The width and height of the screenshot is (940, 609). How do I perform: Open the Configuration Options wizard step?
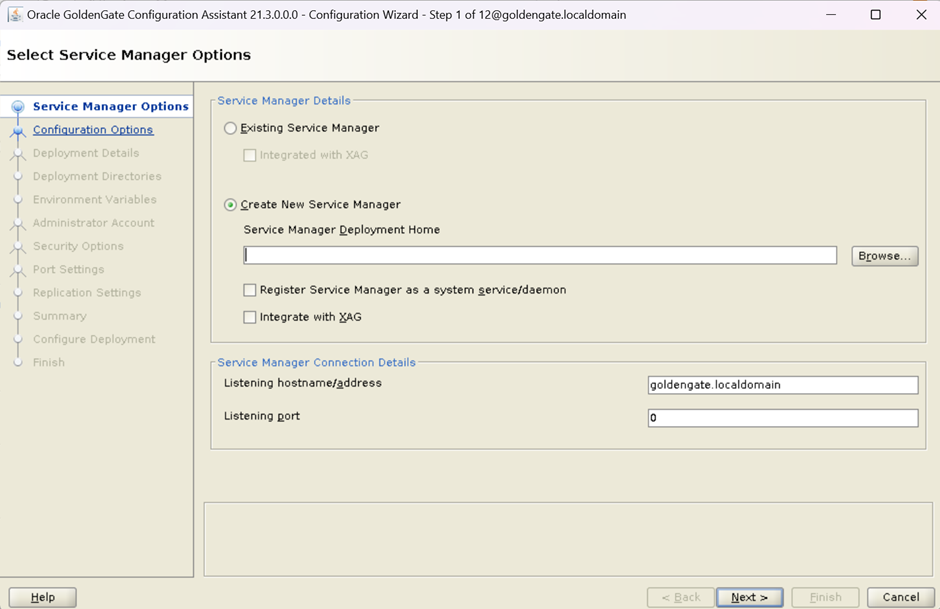[x=93, y=130]
